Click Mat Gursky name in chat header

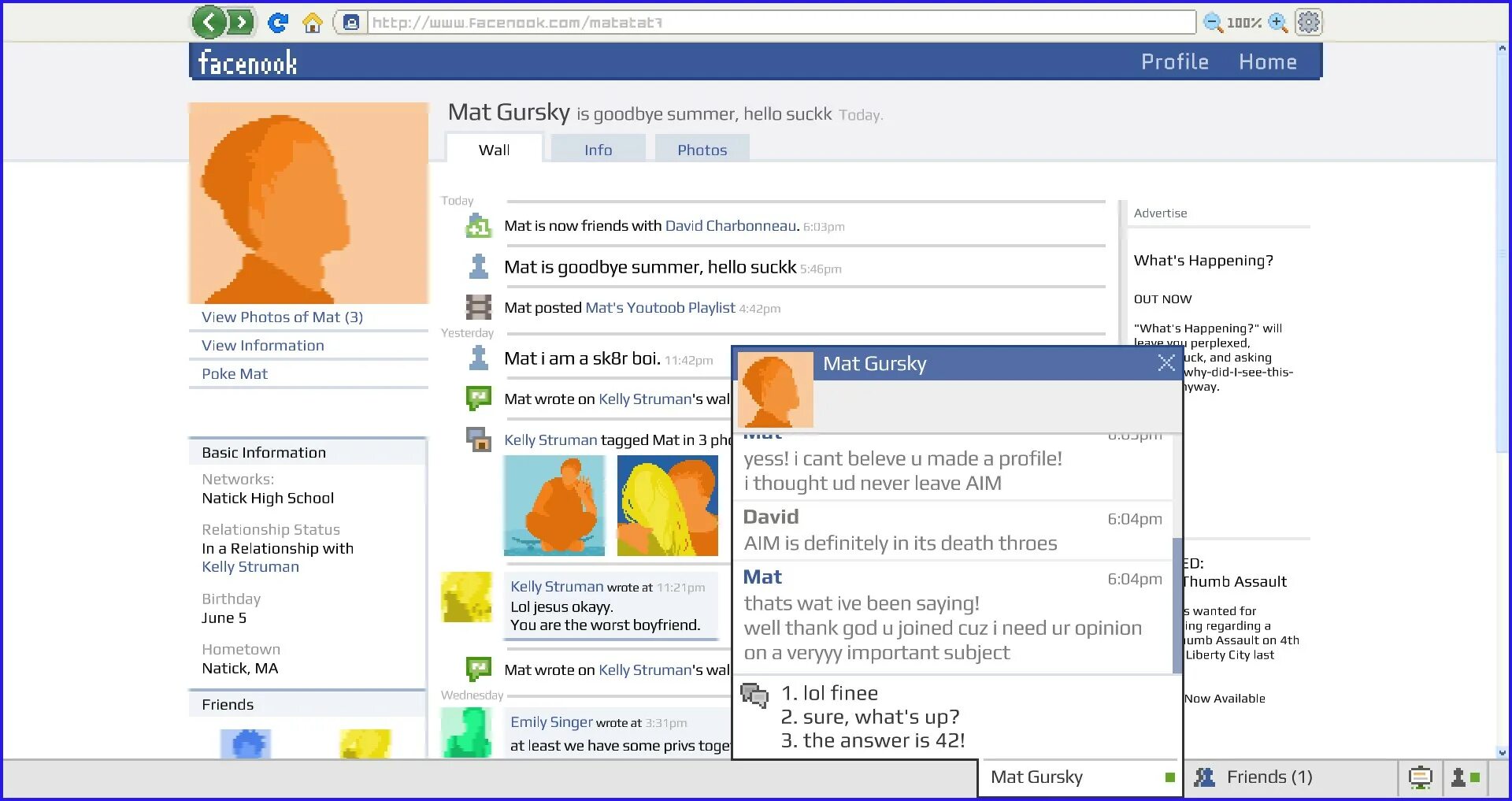(x=874, y=363)
